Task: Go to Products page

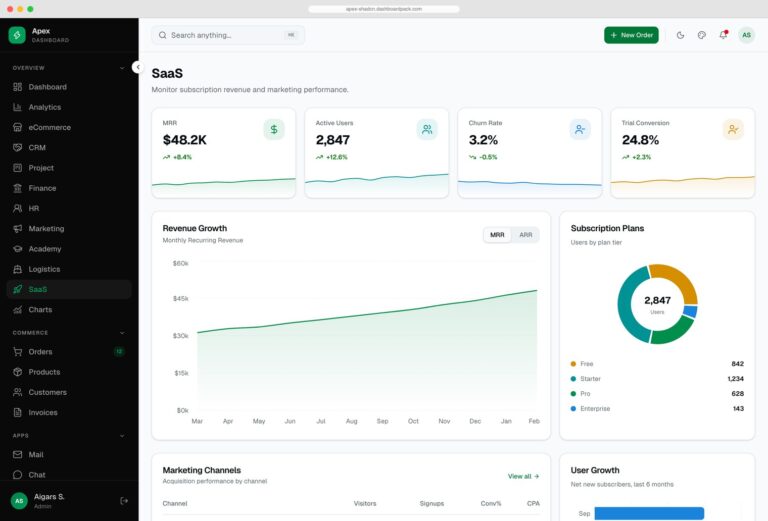Action: click(69, 372)
